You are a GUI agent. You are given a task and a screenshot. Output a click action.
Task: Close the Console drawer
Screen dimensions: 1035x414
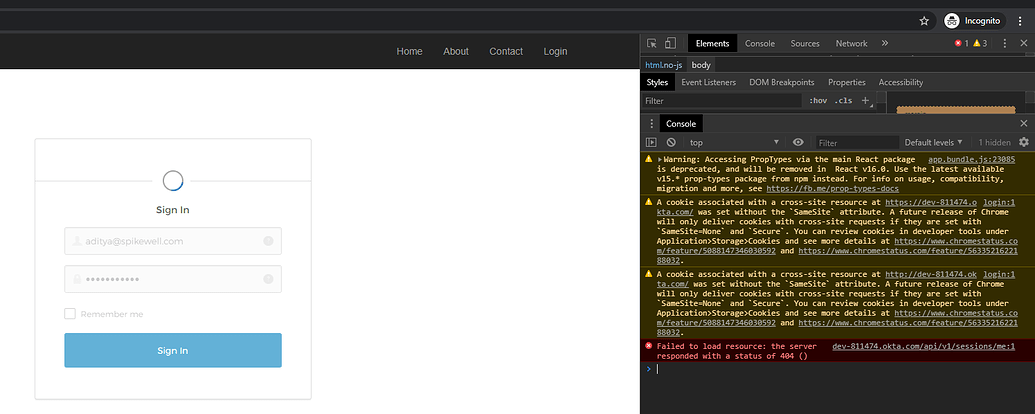[1024, 123]
